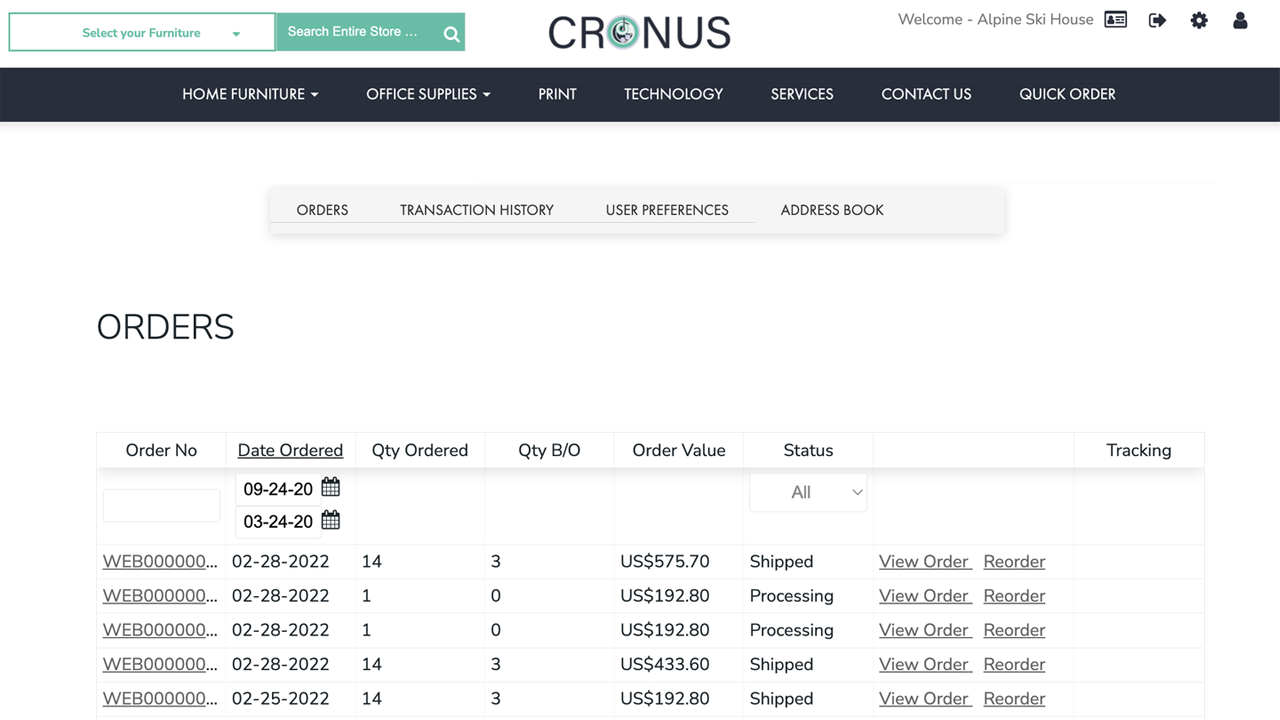Open the account card icon in the header
Image resolution: width=1280 pixels, height=720 pixels.
point(1115,19)
